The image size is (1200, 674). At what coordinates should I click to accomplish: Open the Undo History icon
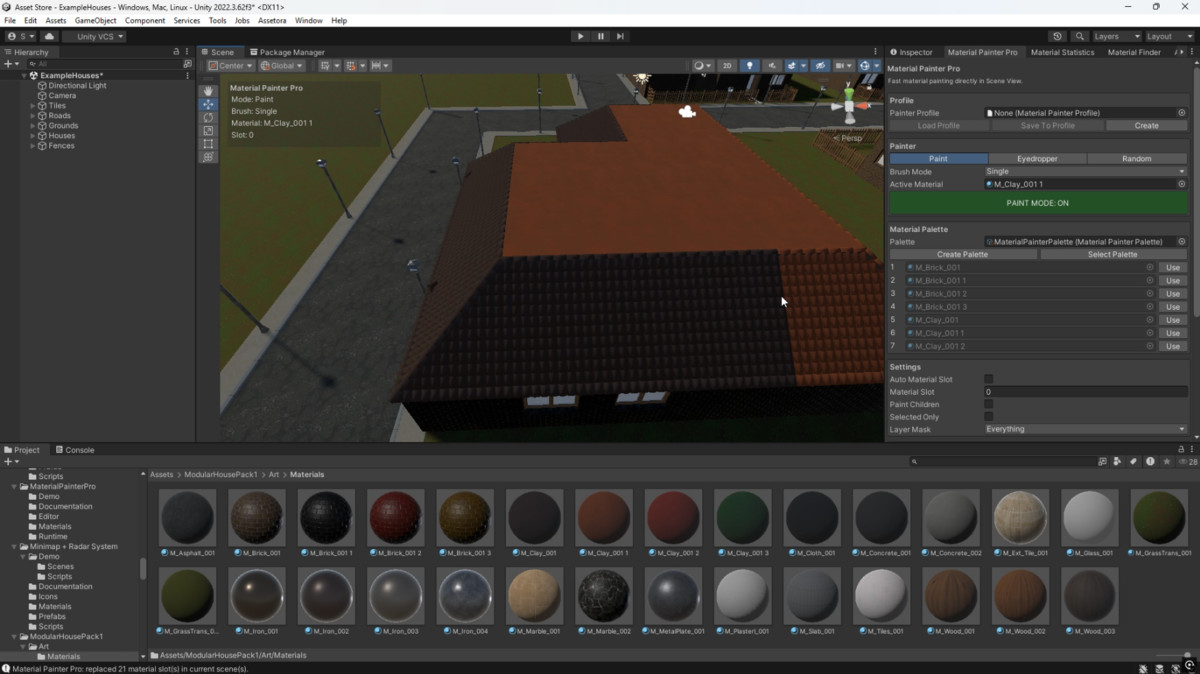(1057, 36)
